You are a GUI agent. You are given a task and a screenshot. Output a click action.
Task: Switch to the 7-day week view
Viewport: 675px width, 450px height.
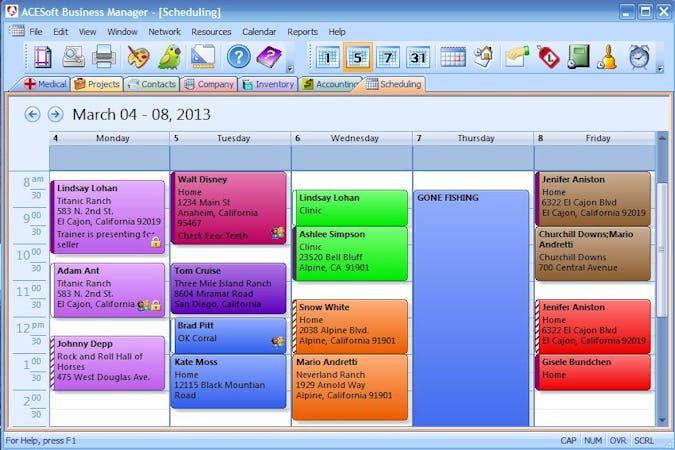388,57
